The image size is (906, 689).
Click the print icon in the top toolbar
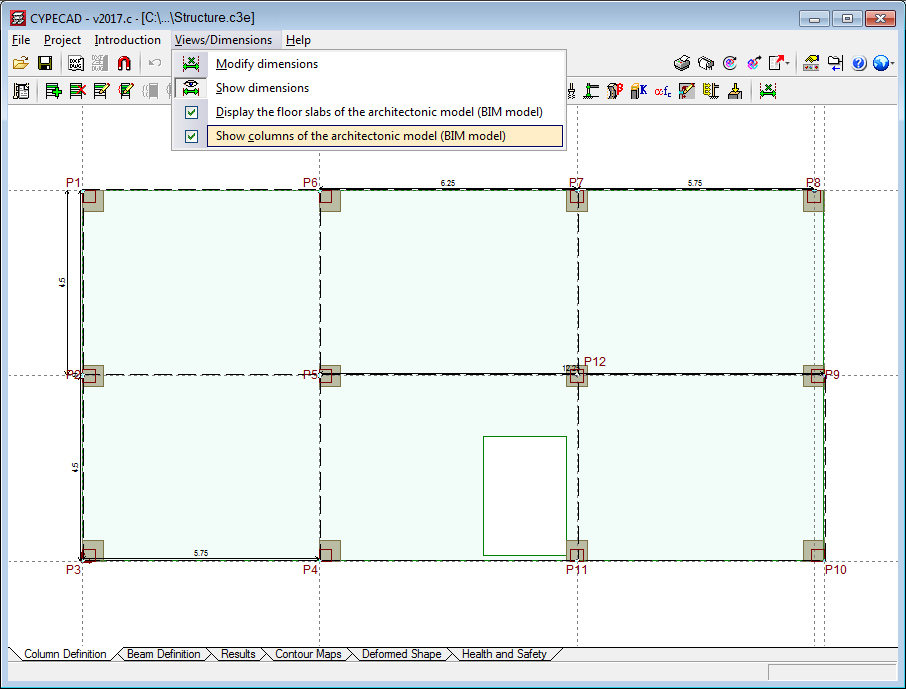pos(682,63)
